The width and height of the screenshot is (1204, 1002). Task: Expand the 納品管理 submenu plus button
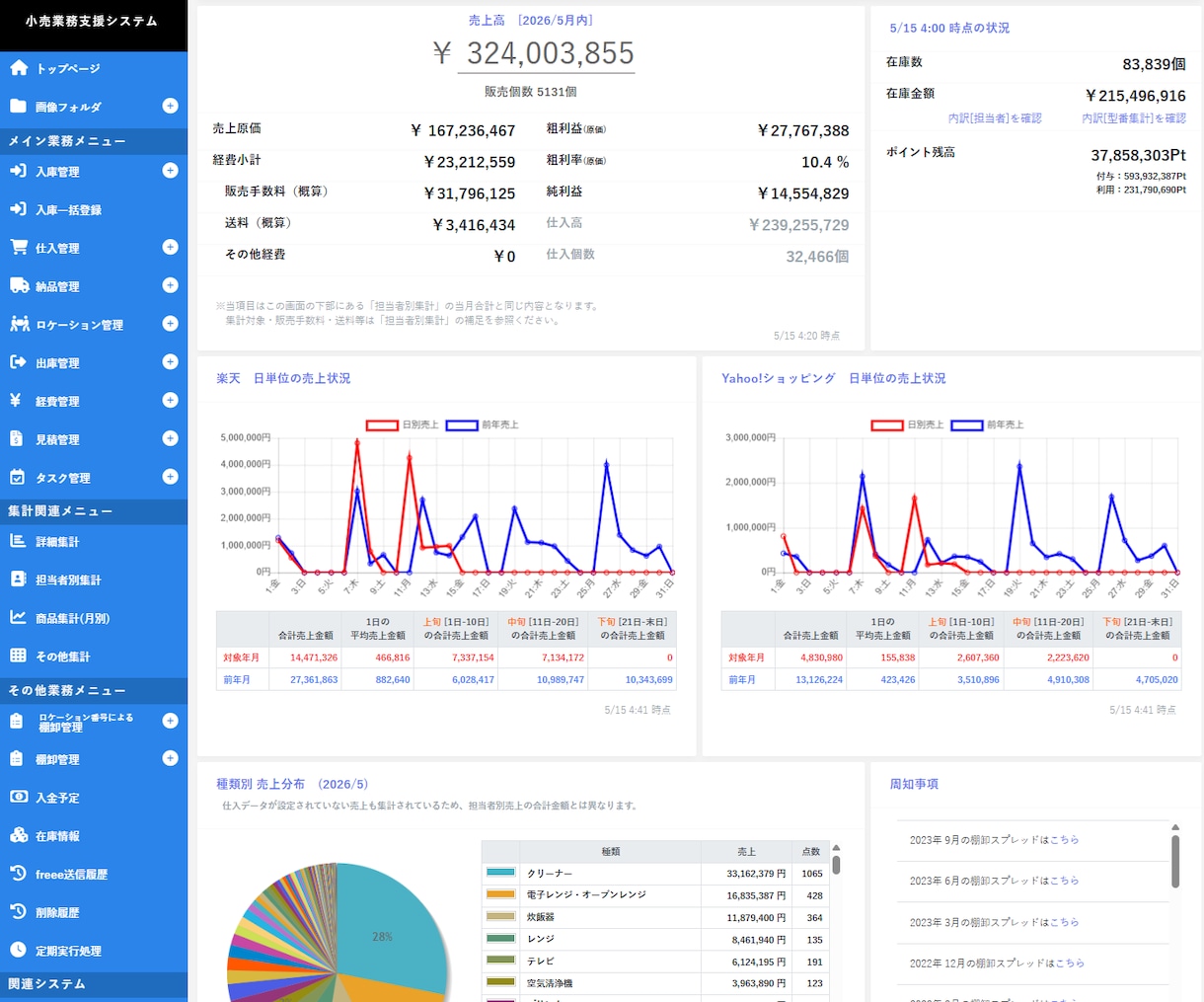click(x=170, y=285)
